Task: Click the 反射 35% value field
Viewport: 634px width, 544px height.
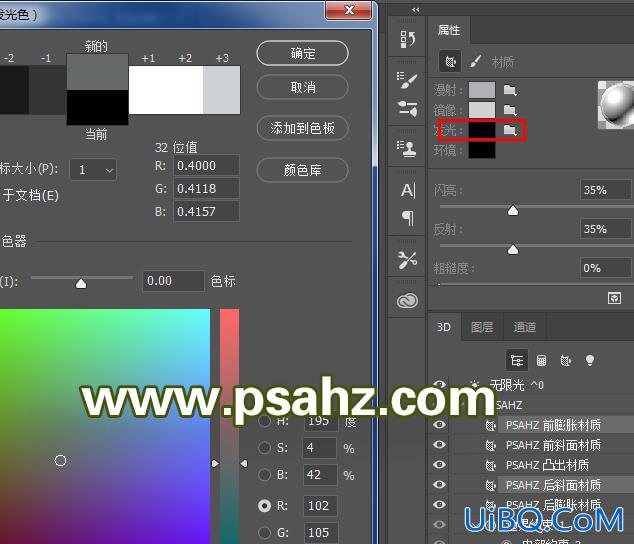Action: (x=605, y=229)
